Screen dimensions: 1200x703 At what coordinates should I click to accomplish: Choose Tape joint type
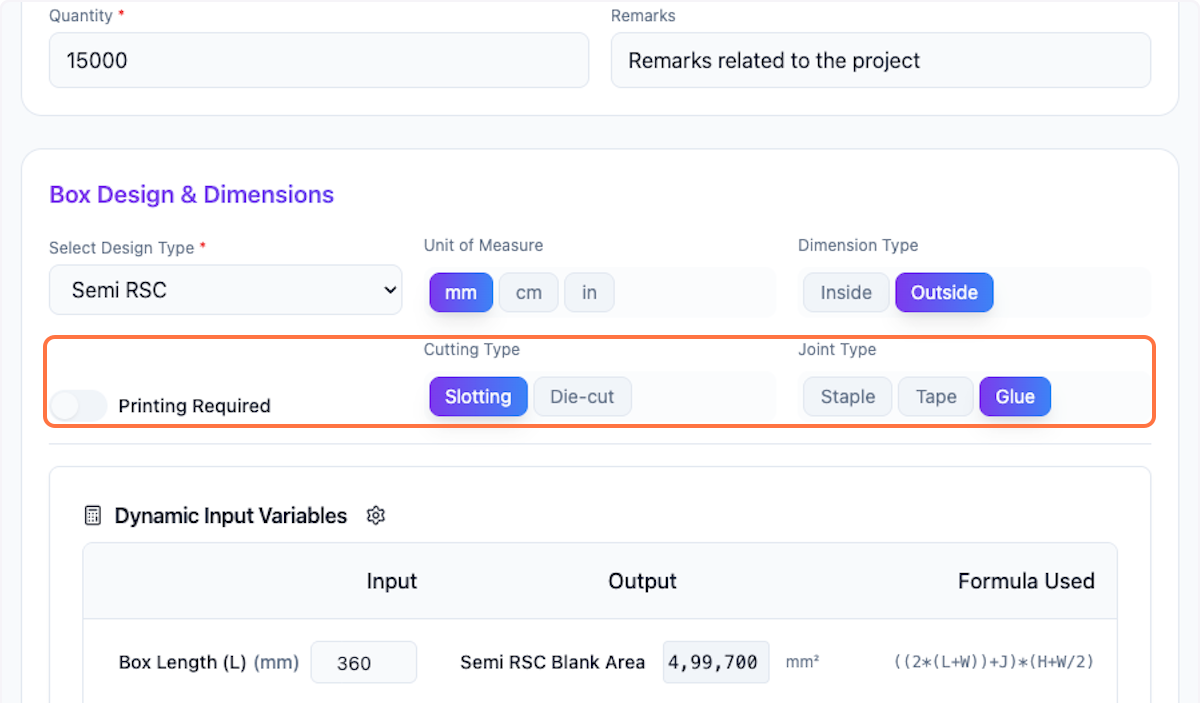pyautogui.click(x=936, y=397)
